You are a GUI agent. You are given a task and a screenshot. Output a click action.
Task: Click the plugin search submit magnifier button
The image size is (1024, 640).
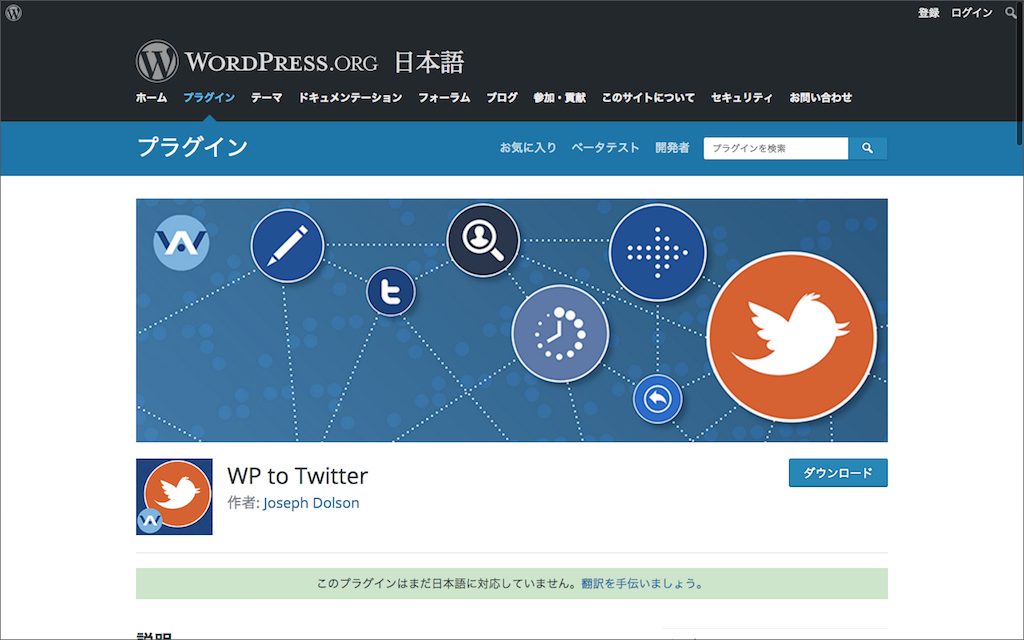click(x=867, y=148)
